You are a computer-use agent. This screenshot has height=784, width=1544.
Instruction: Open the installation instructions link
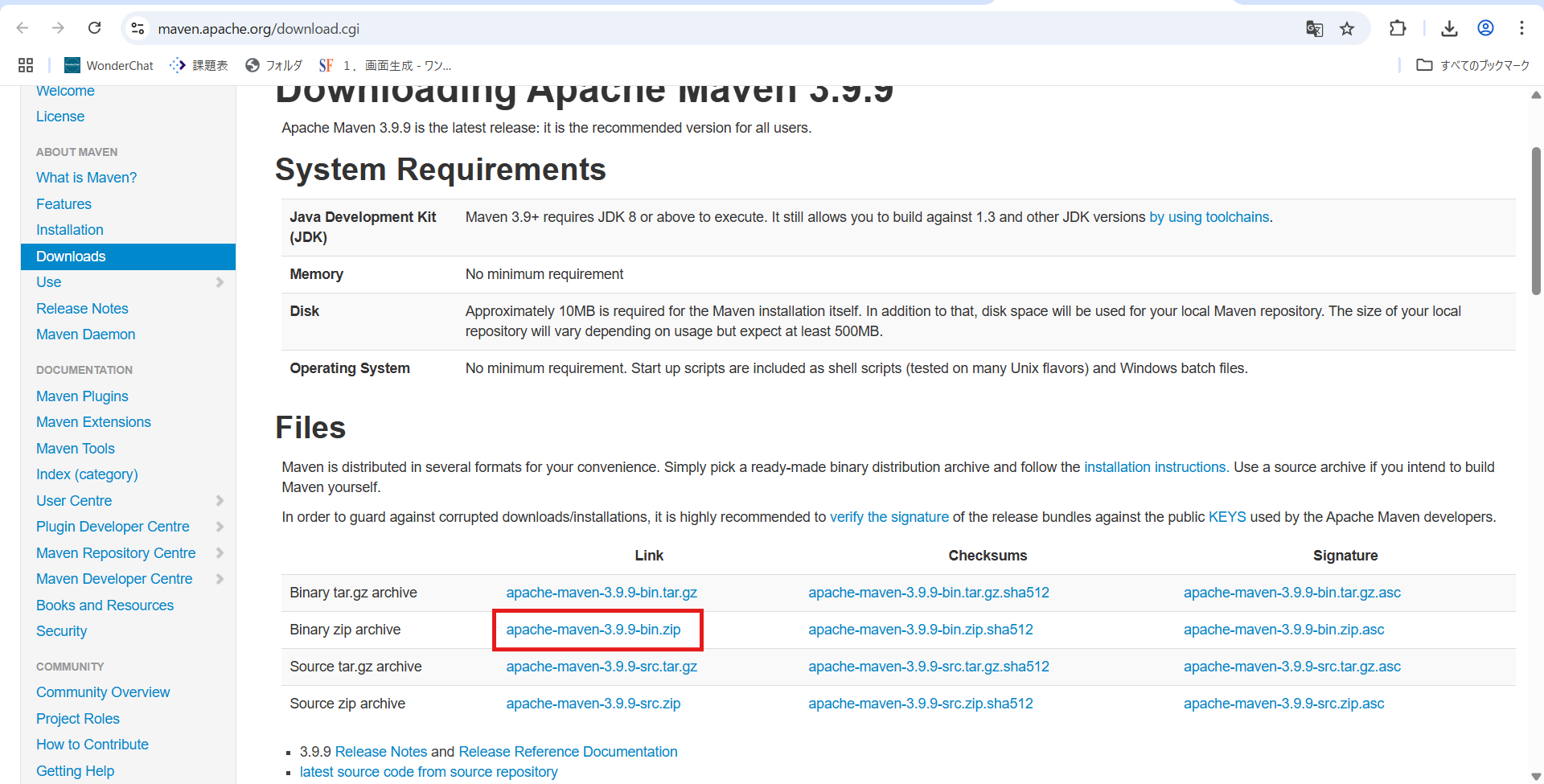point(1155,467)
